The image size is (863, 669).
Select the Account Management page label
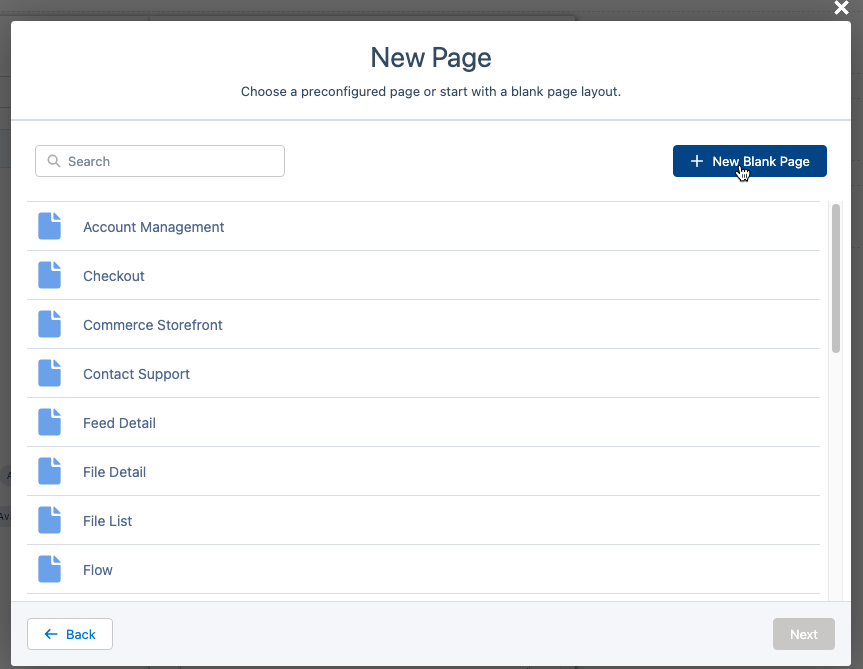(x=153, y=227)
